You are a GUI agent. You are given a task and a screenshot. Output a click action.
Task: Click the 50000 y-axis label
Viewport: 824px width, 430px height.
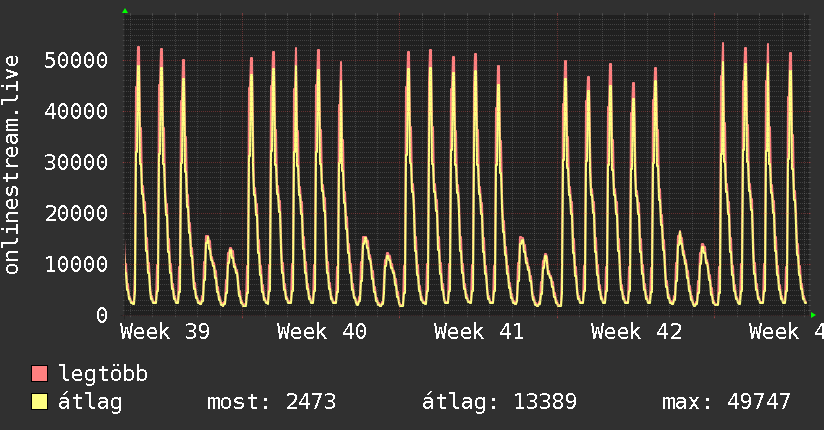pyautogui.click(x=76, y=60)
